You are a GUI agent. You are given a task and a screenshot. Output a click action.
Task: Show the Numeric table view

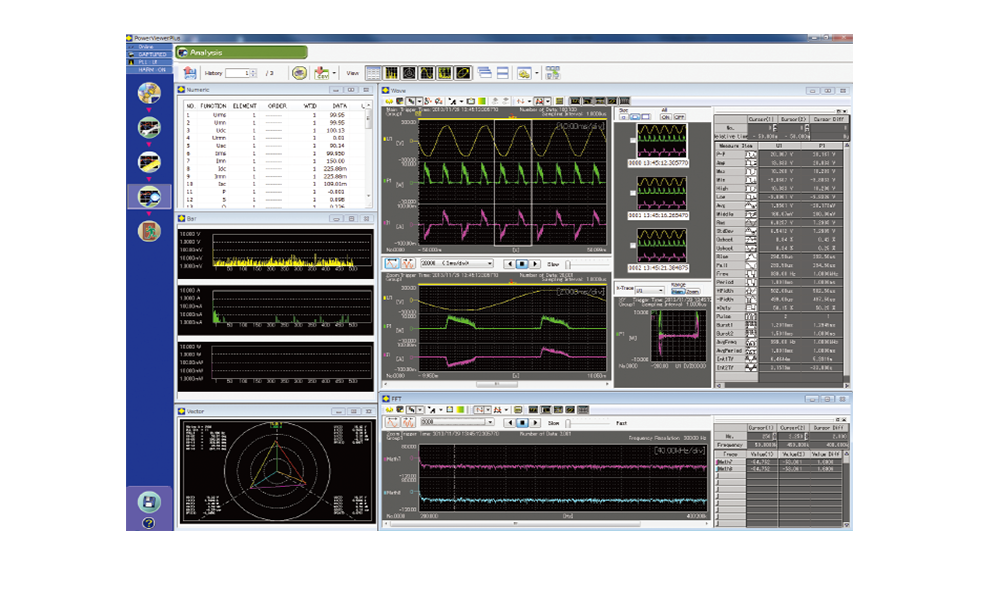coord(373,73)
